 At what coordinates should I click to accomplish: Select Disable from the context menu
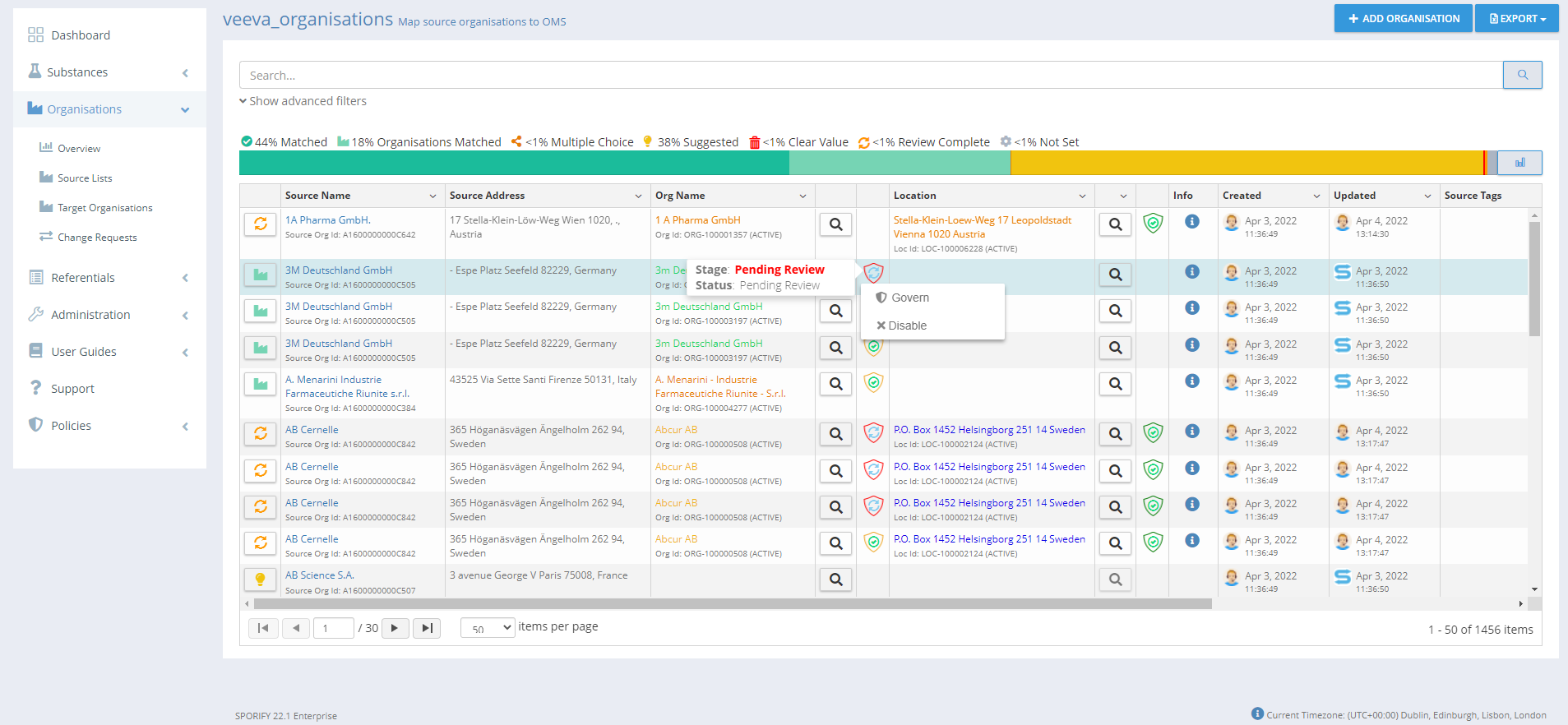tap(906, 326)
